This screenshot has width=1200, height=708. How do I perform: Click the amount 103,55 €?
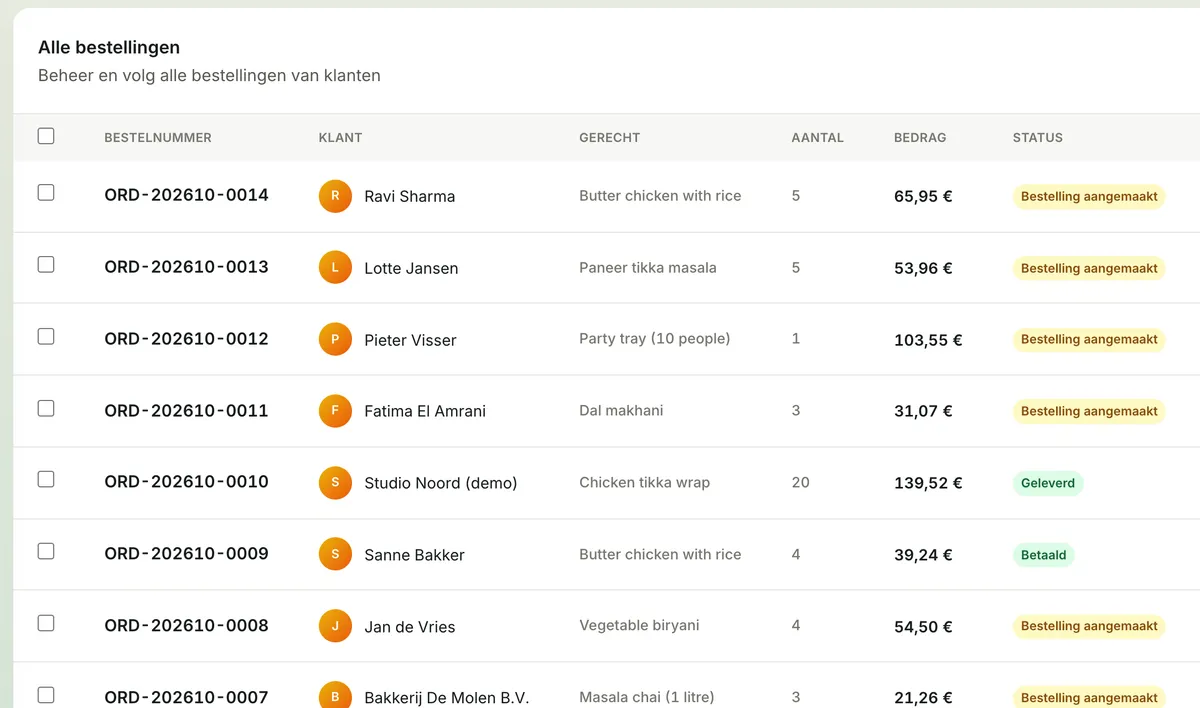pos(928,340)
